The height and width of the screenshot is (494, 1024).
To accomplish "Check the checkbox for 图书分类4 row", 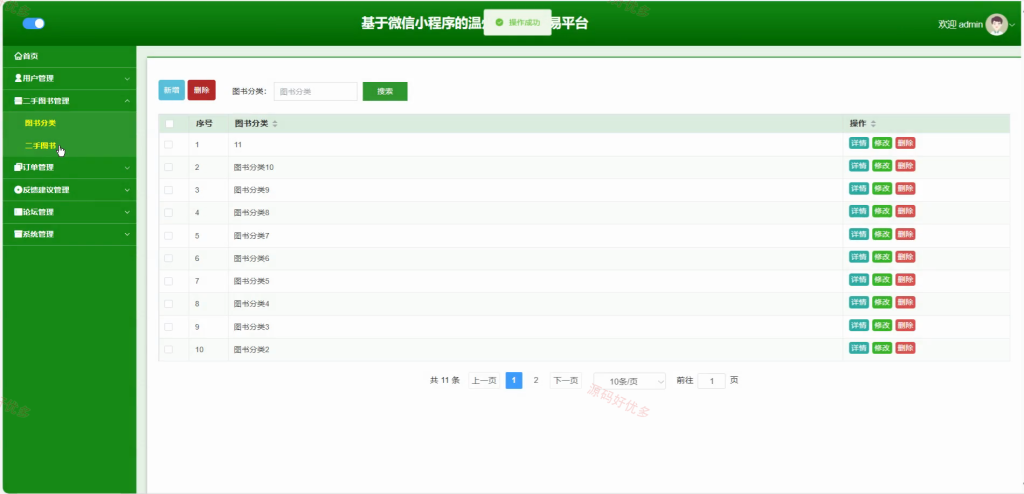I will [x=168, y=304].
